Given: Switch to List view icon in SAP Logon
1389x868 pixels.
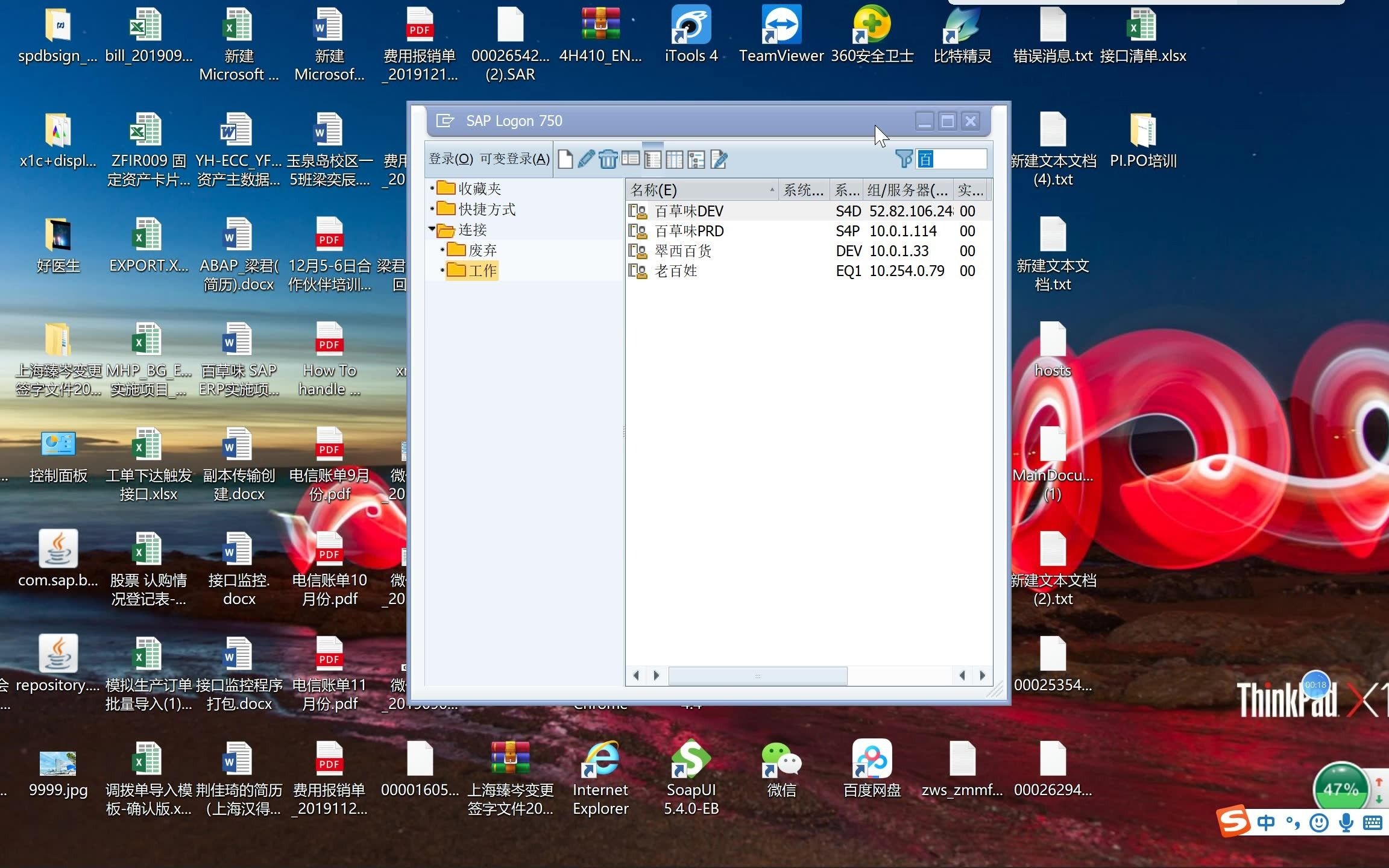Looking at the screenshot, I should [x=652, y=159].
